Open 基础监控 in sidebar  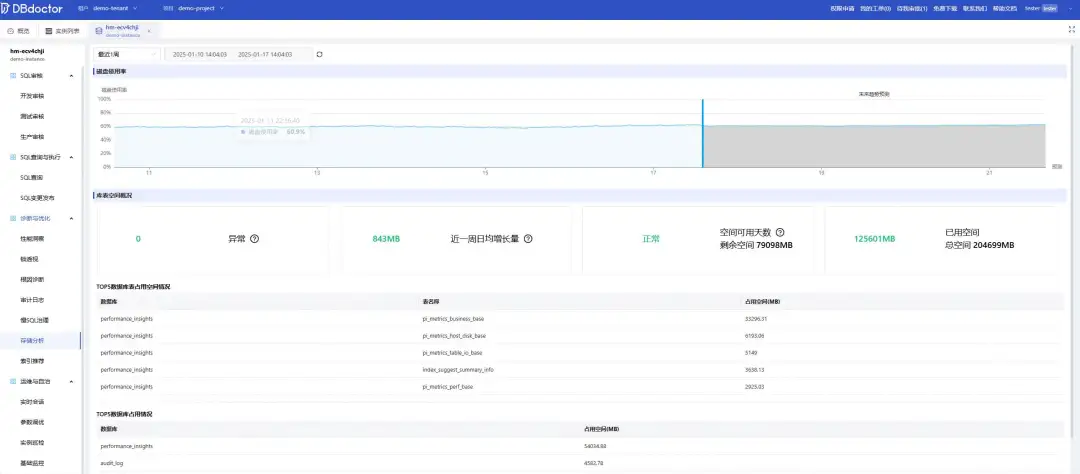tap(32, 462)
